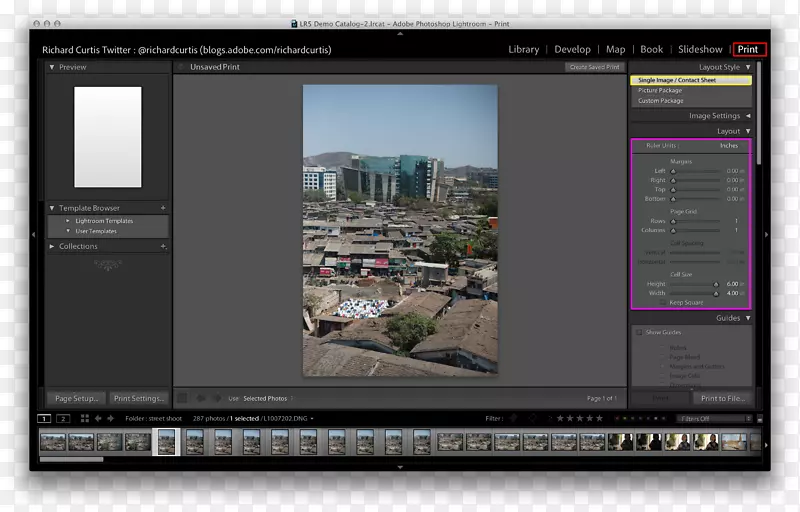Screen dimensions: 800x512
Task: Collapse the Layout Style panel
Action: tap(748, 67)
